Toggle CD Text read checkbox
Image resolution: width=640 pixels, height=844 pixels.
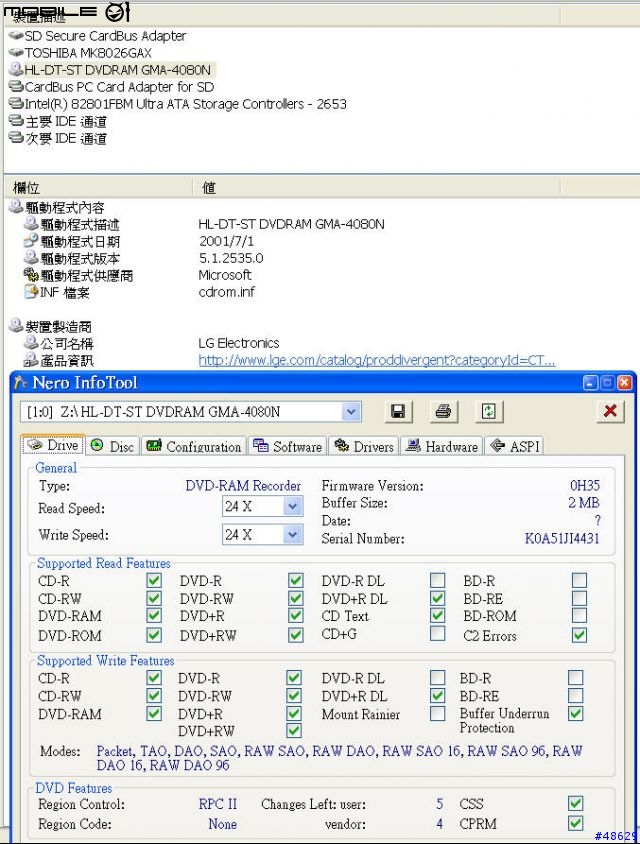pyautogui.click(x=438, y=616)
